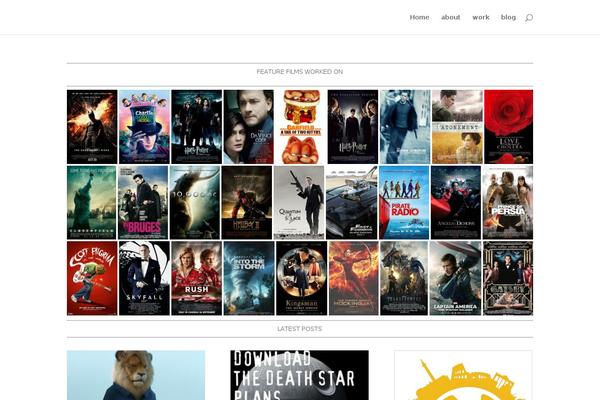This screenshot has width=600, height=400.
Task: Open the Download the Death Star Plans post
Action: pos(300,375)
